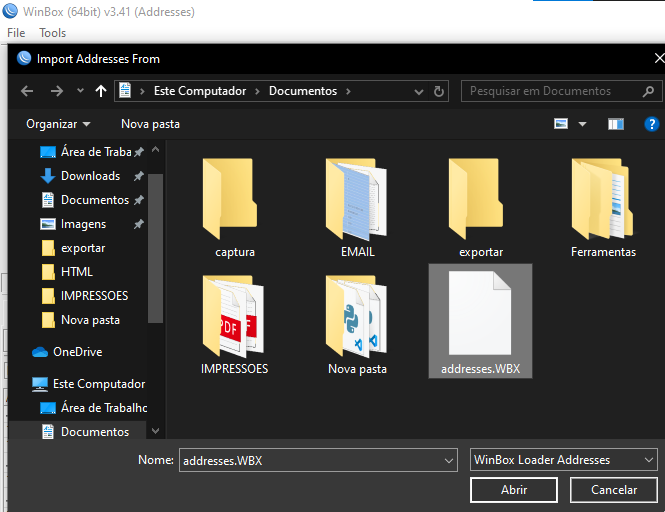This screenshot has width=665, height=512.
Task: Expand chevron after Documentos in path
Action: [x=348, y=91]
